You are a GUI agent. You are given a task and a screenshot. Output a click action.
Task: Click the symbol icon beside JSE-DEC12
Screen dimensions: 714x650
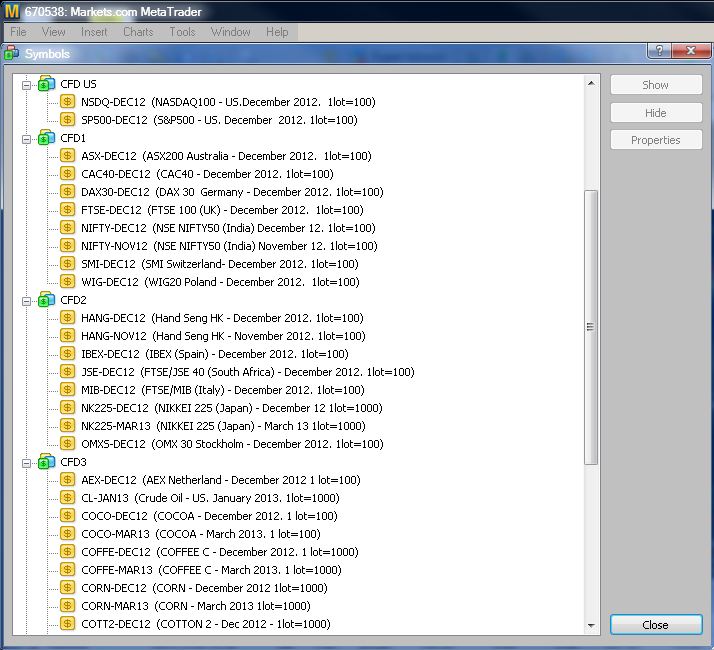[67, 372]
